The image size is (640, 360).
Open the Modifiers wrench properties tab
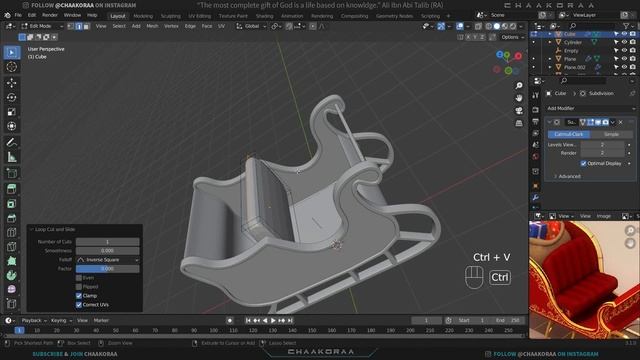(536, 198)
